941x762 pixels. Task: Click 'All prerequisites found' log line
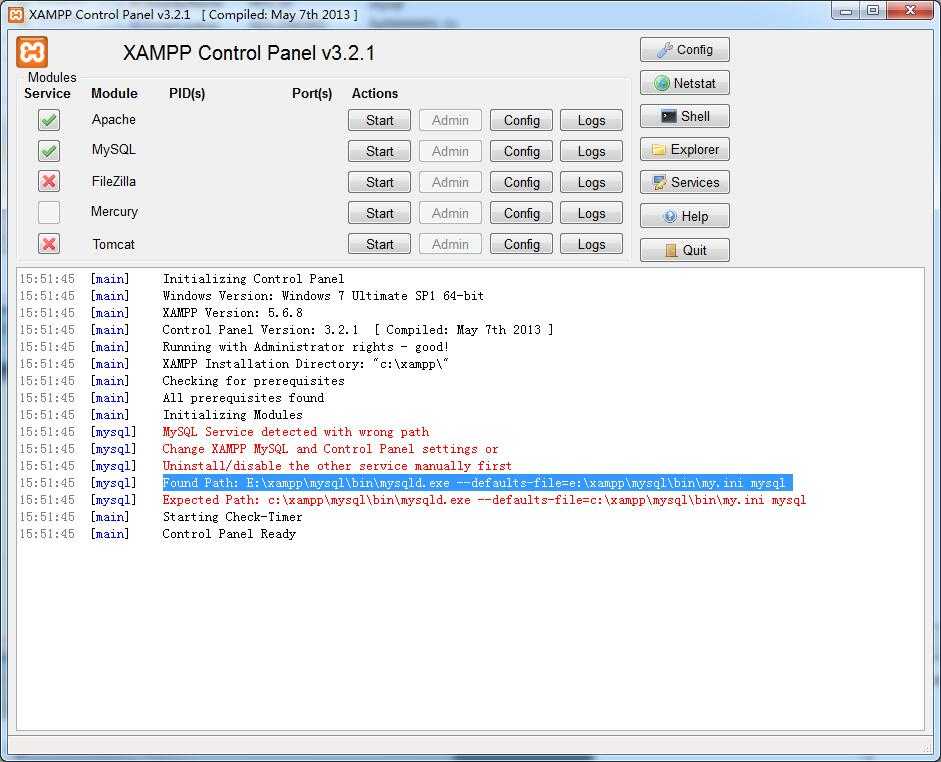(243, 398)
